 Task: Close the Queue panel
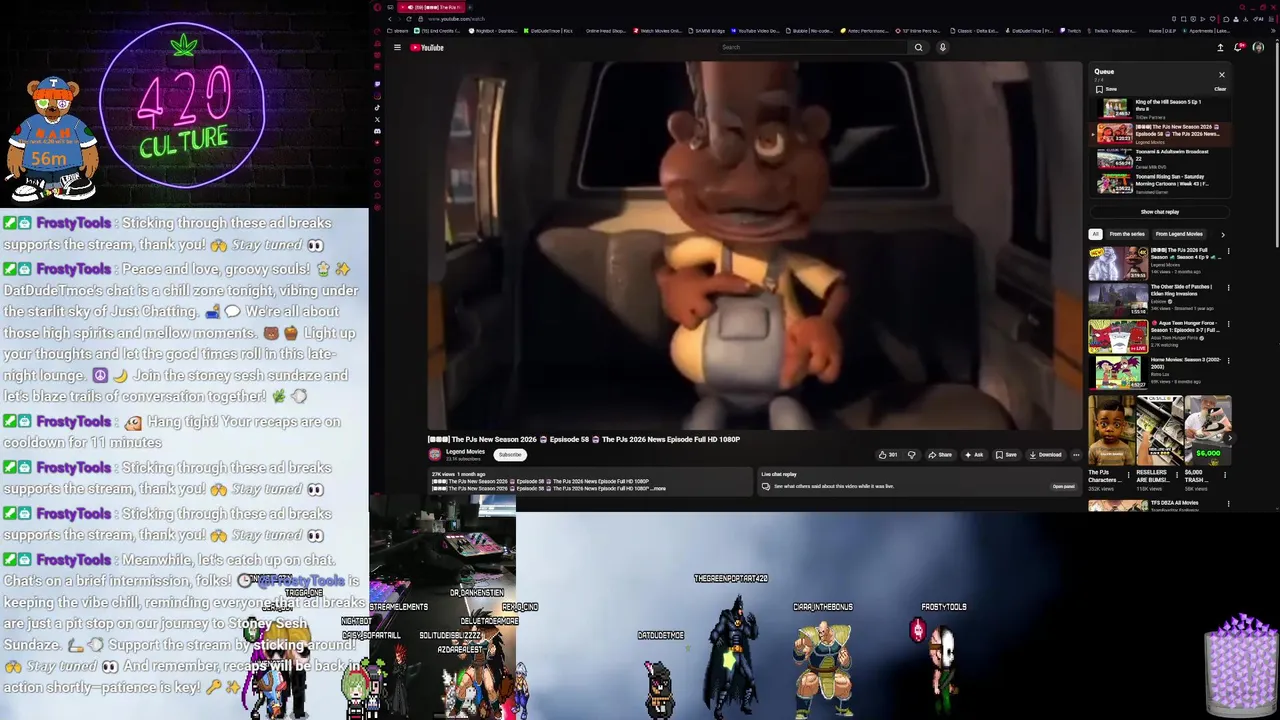tap(1221, 74)
